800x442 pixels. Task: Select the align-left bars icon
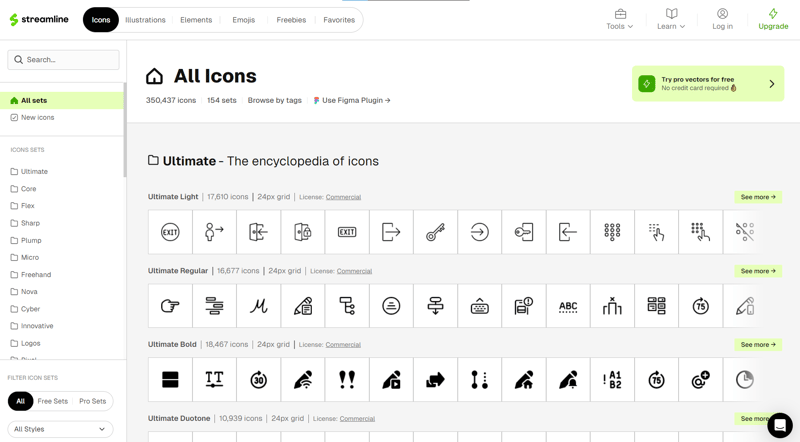pyautogui.click(x=214, y=306)
